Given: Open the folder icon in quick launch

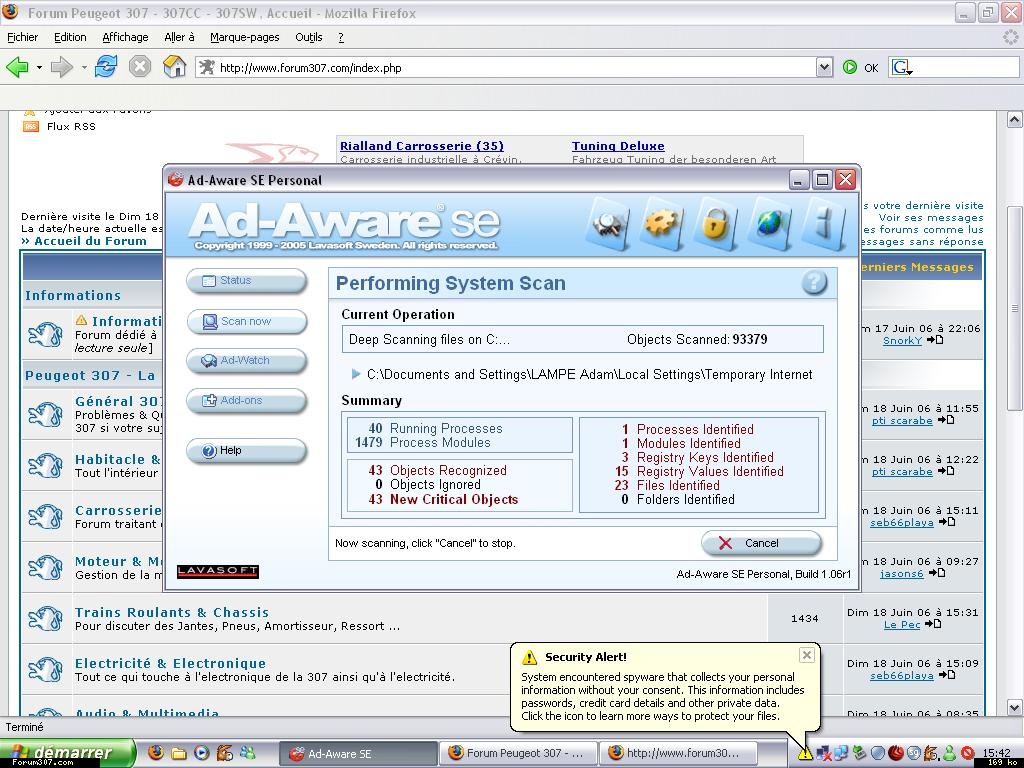Looking at the screenshot, I should pyautogui.click(x=178, y=753).
